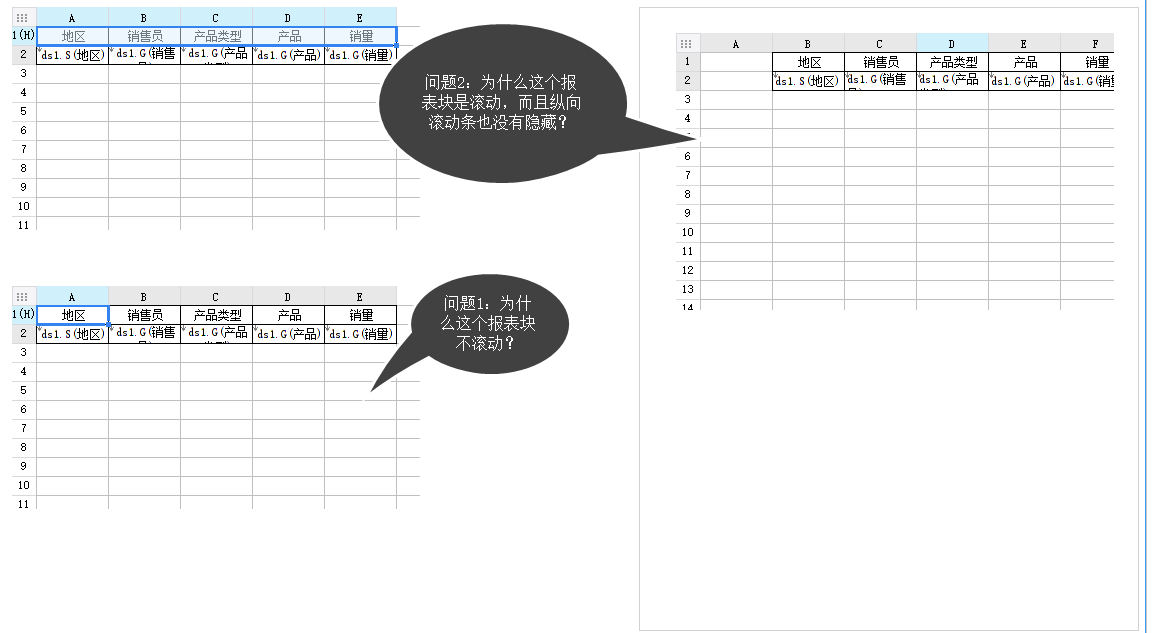
Task: Click row header 8 in right block
Action: tap(687, 194)
